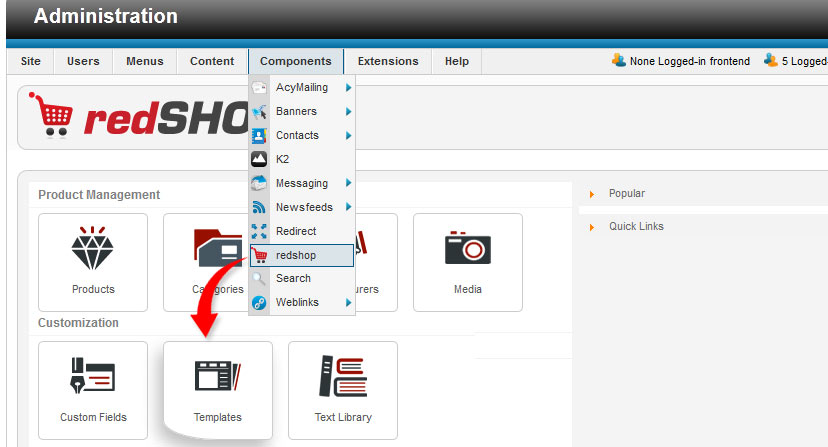Image resolution: width=828 pixels, height=447 pixels.
Task: Open the Templates layout icon
Action: [x=218, y=376]
